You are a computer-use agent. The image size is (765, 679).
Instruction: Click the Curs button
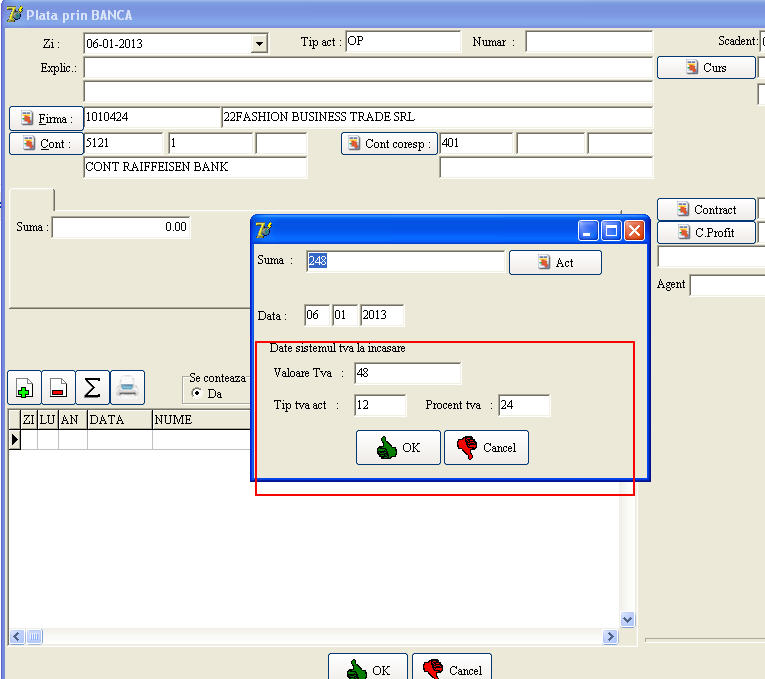pos(706,68)
